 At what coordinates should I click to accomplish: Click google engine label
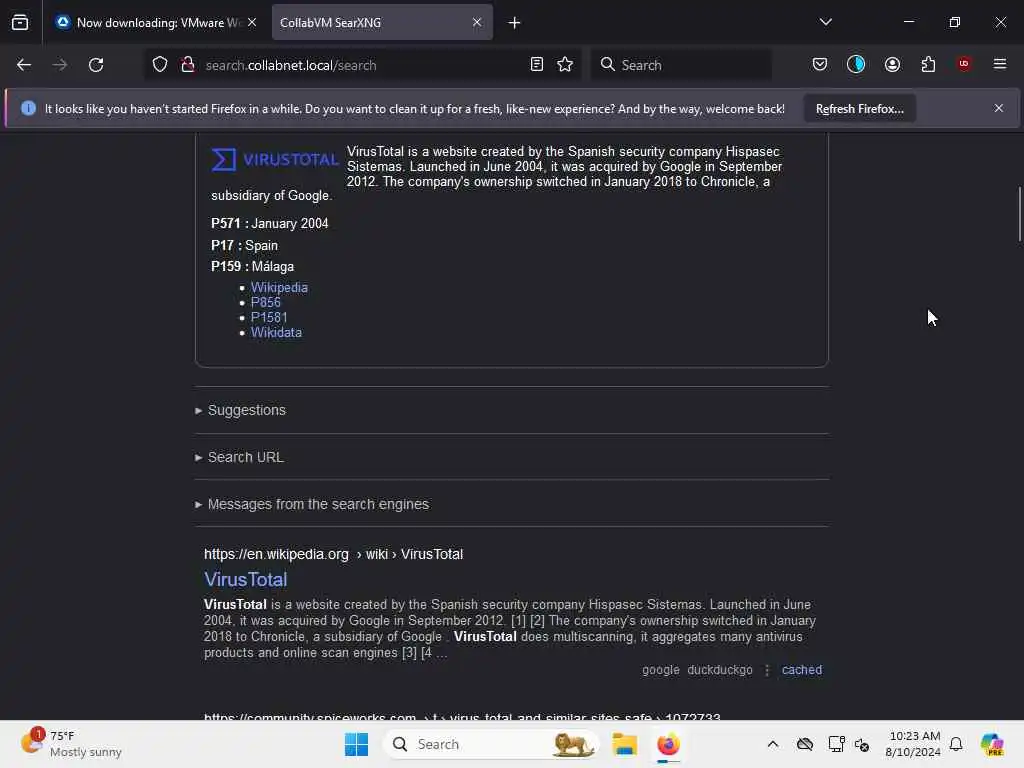click(660, 670)
